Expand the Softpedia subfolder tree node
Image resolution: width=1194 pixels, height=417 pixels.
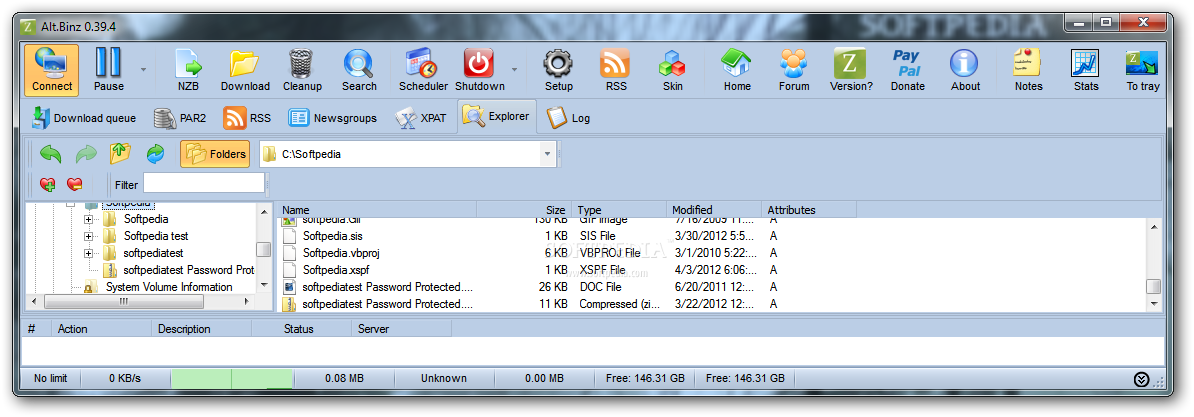(x=88, y=219)
